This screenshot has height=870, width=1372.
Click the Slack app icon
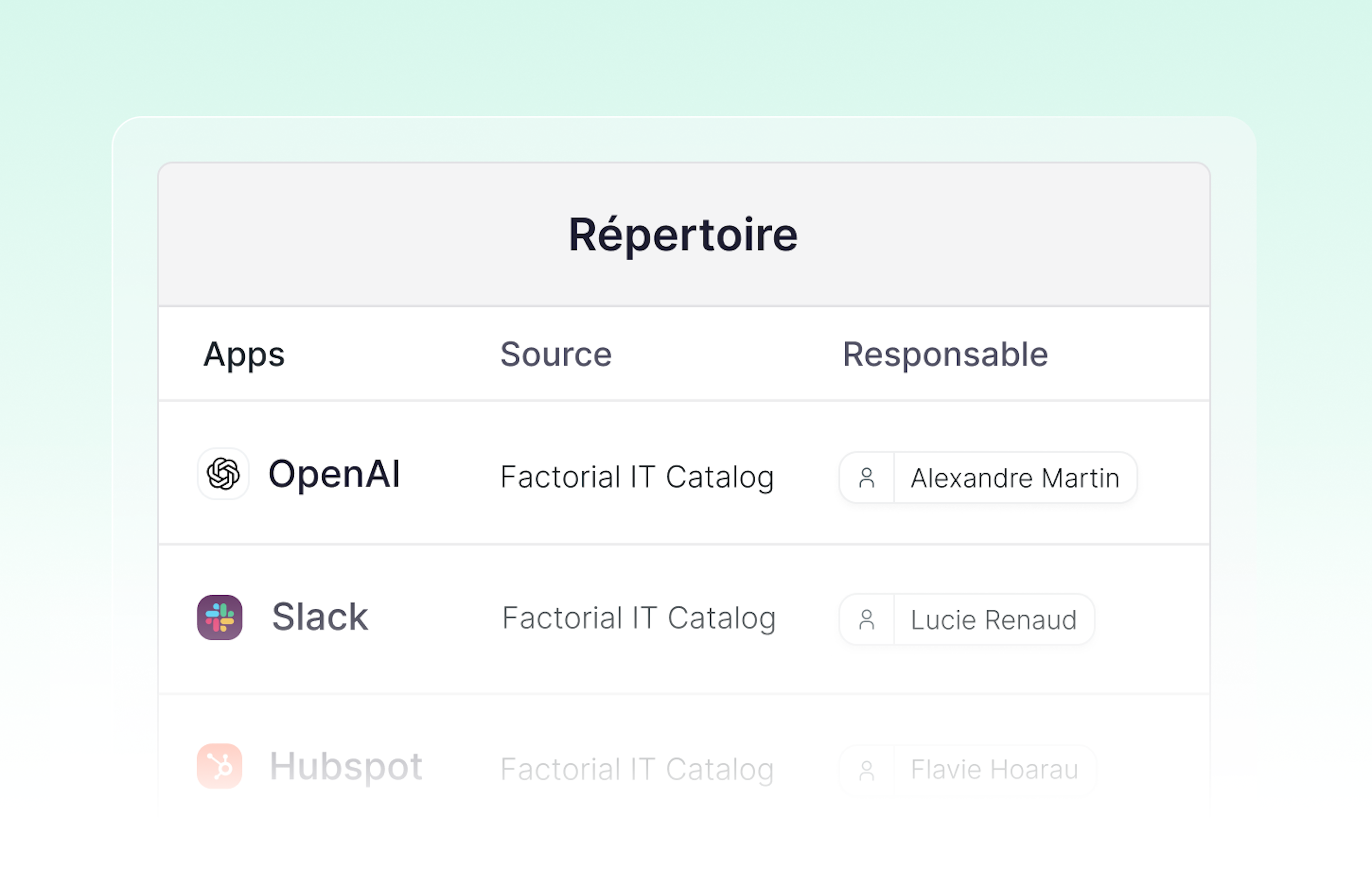pos(219,618)
